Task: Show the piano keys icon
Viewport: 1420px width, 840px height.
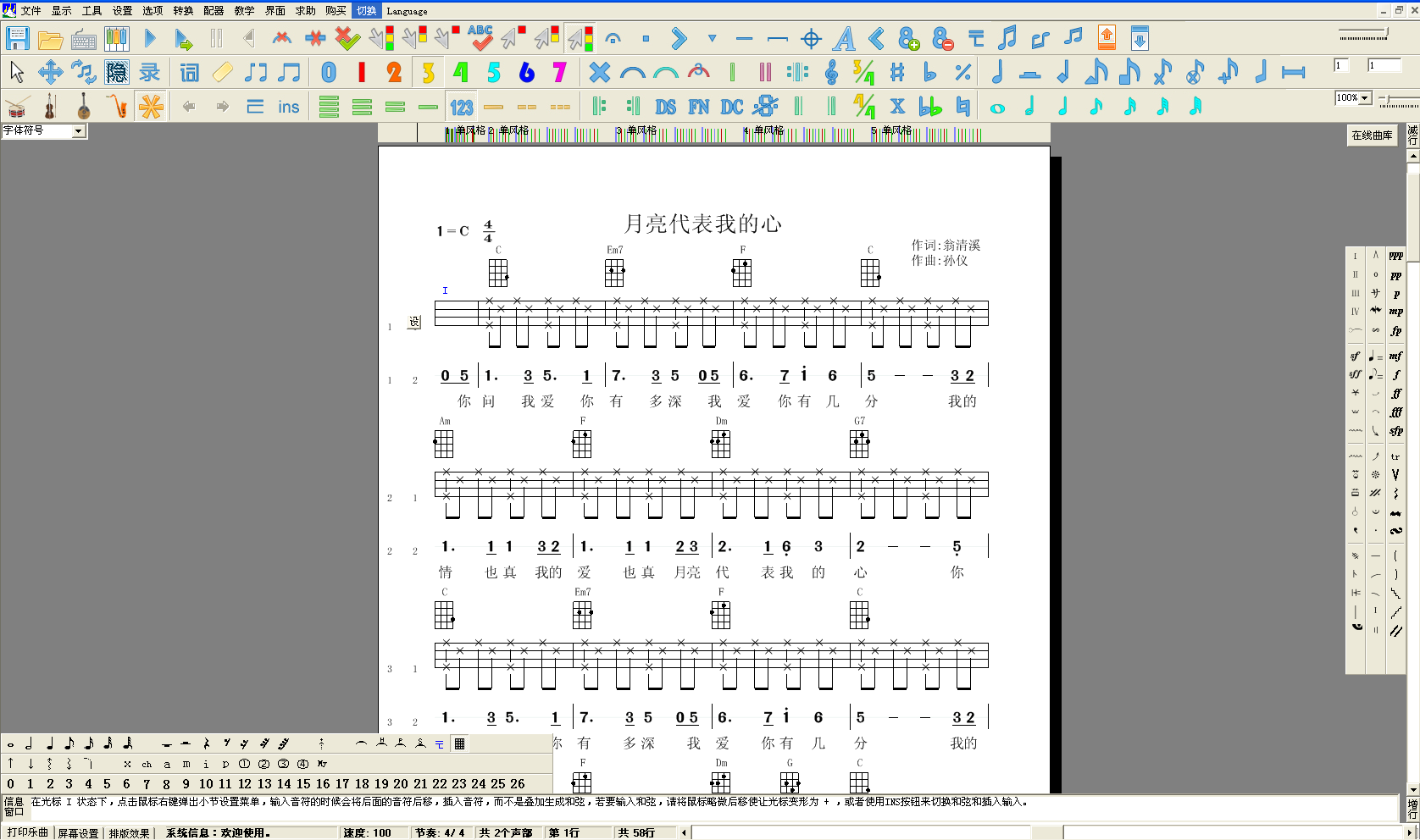Action: (x=117, y=39)
